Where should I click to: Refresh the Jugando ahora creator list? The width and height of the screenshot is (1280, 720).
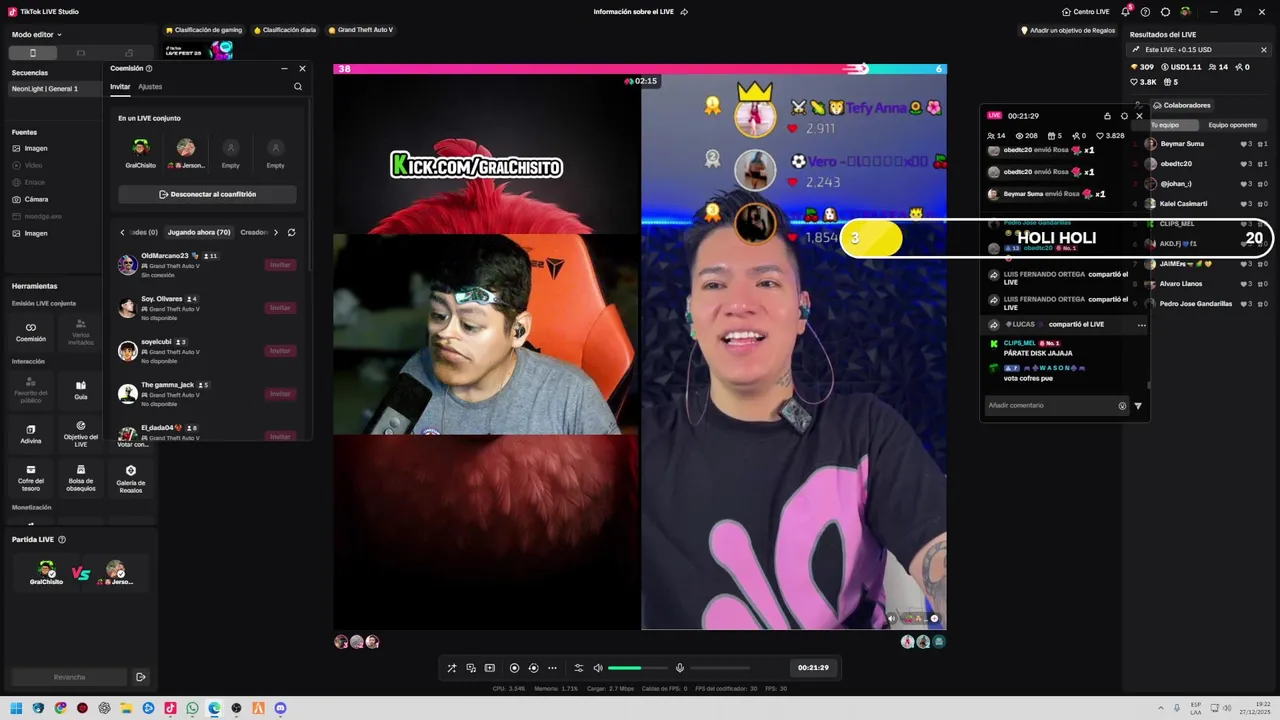[x=291, y=232]
